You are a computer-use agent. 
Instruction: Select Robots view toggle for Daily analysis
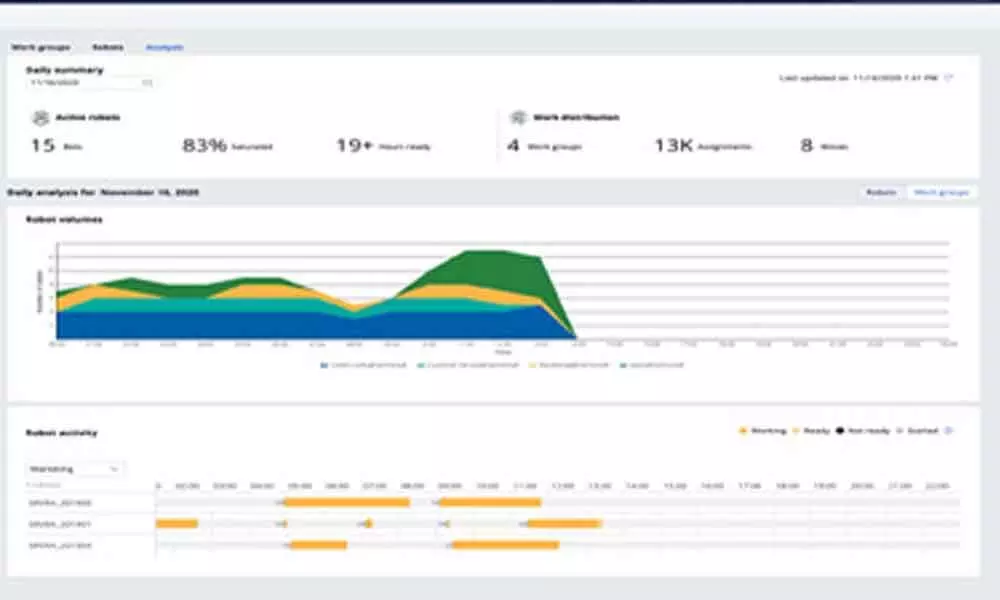point(881,192)
